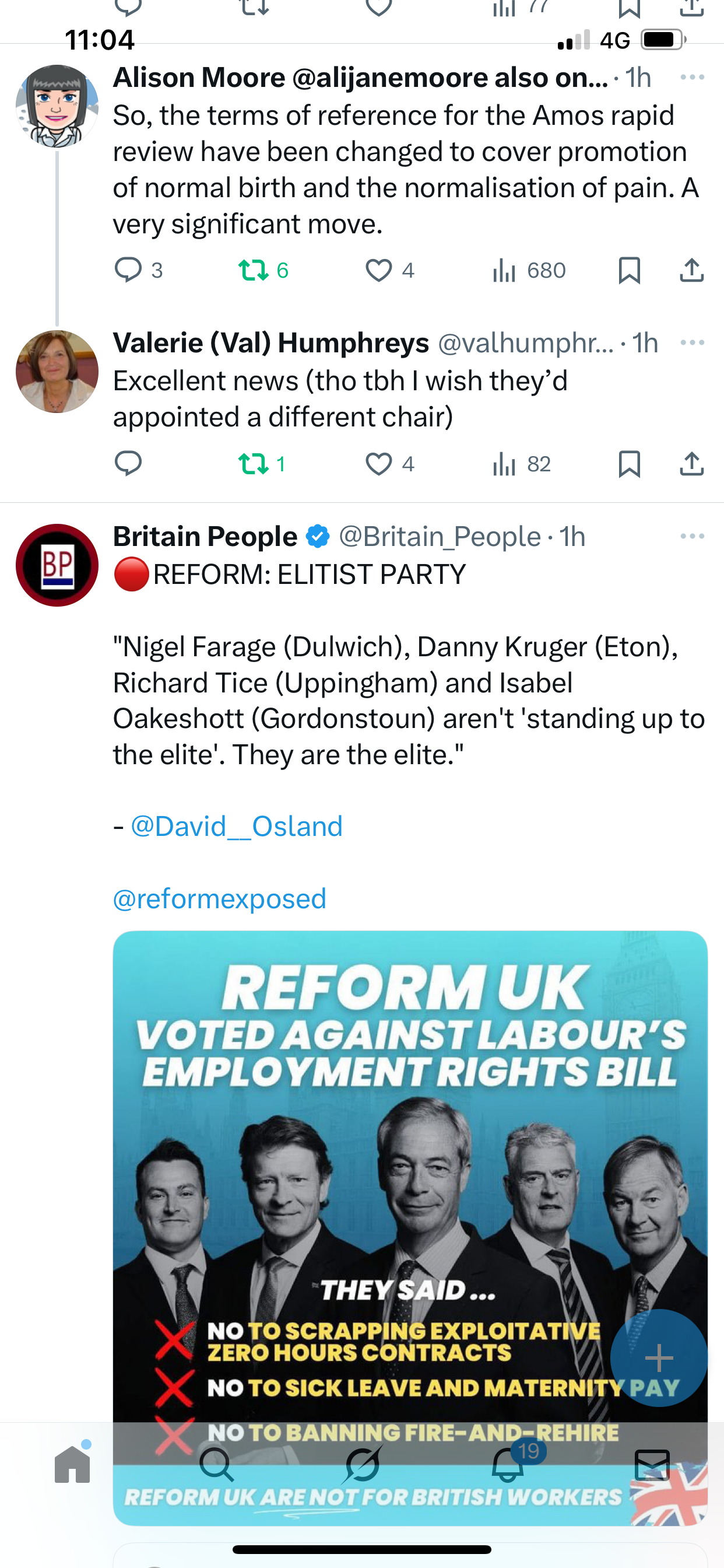The height and width of the screenshot is (1568, 724).
Task: Share Valerie Humphreys' reply
Action: [x=692, y=464]
